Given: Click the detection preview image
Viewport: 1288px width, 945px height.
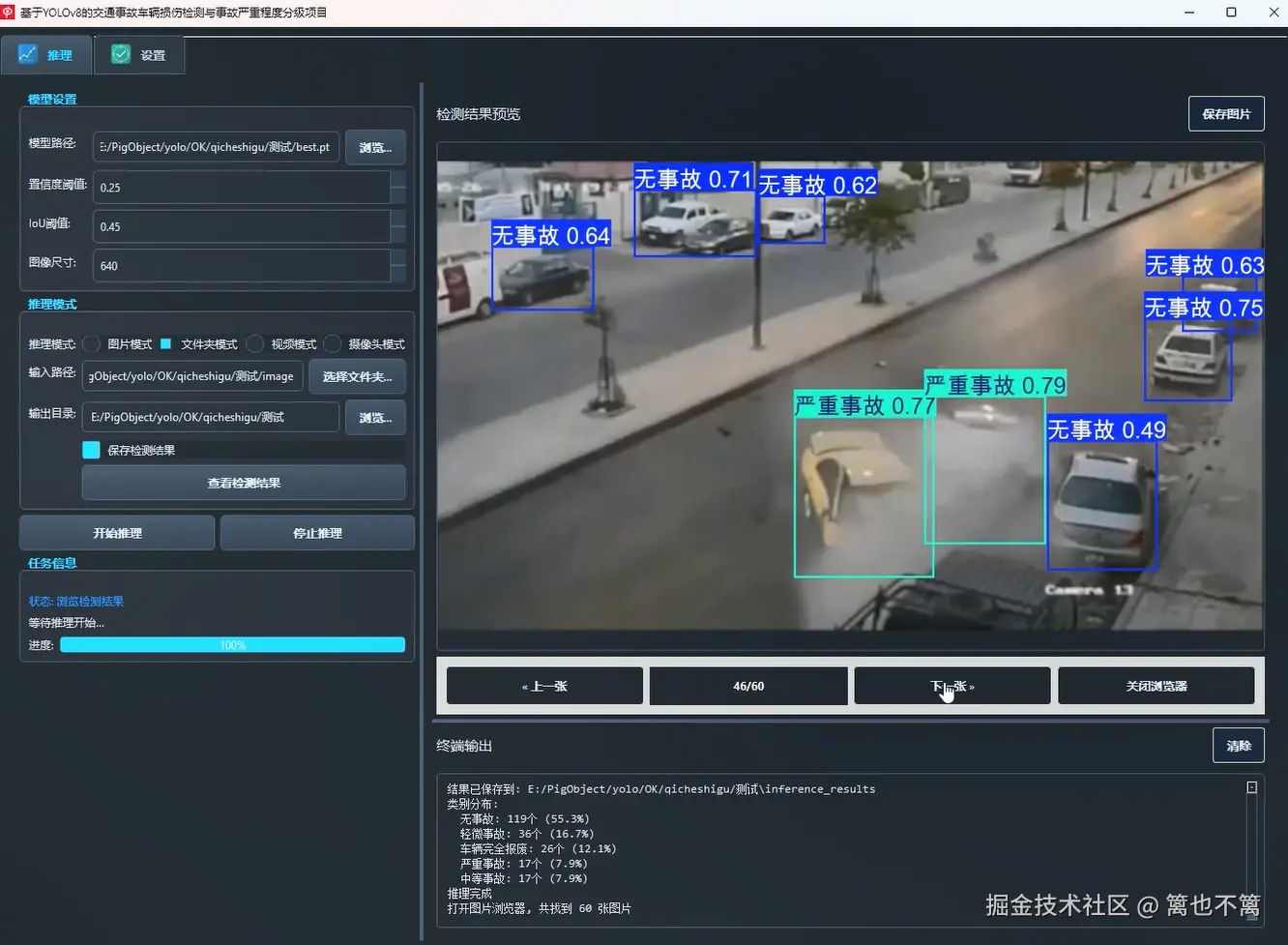Looking at the screenshot, I should pos(850,395).
